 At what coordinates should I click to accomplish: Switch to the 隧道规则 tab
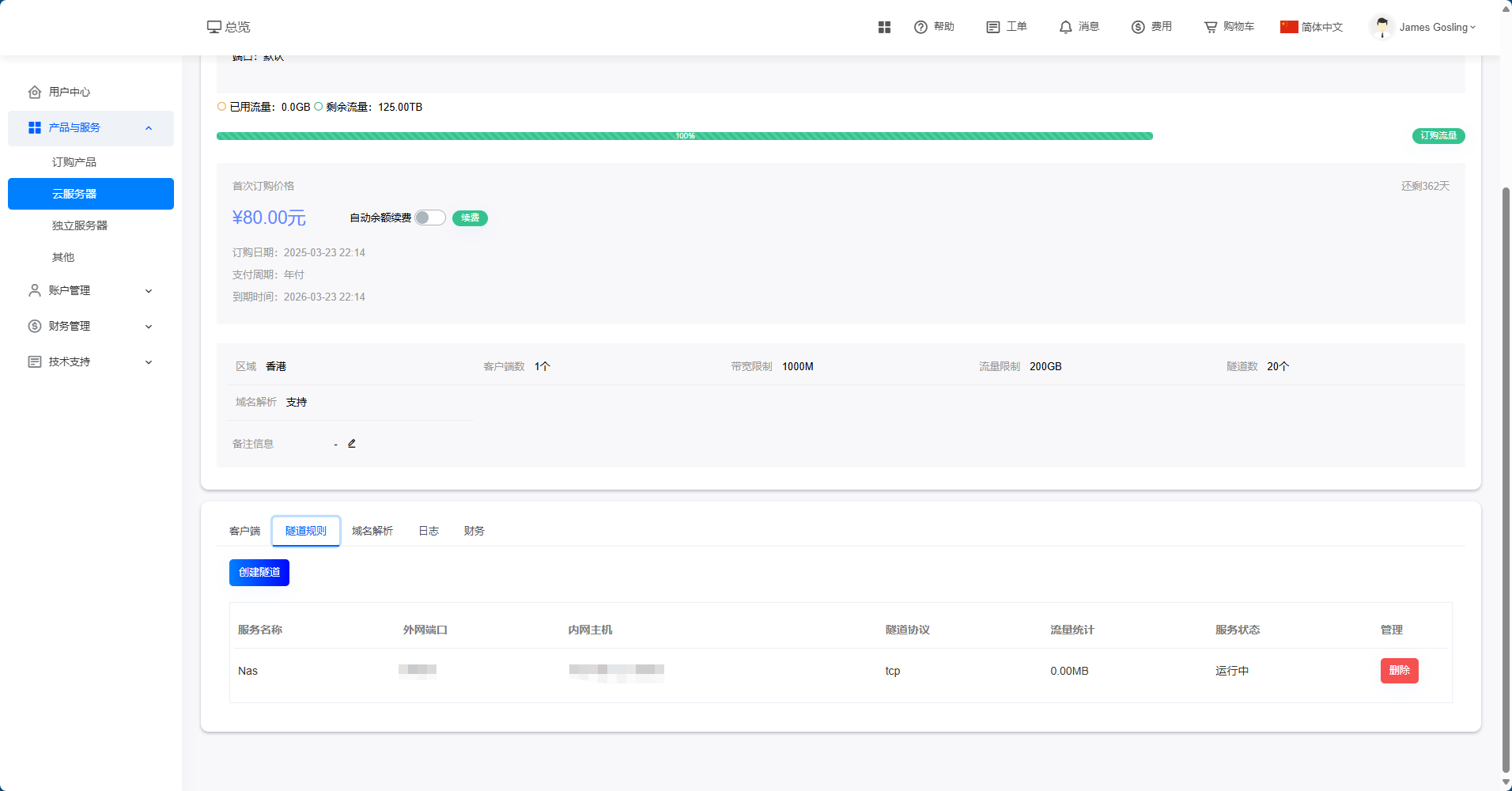click(306, 531)
